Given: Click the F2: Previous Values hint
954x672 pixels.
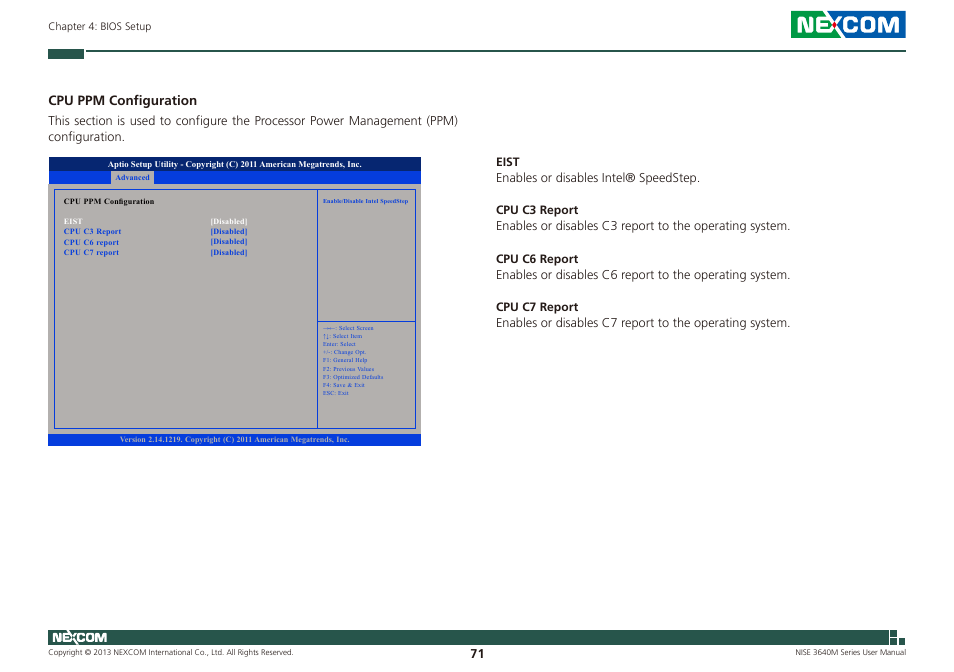Looking at the screenshot, I should click(x=349, y=369).
